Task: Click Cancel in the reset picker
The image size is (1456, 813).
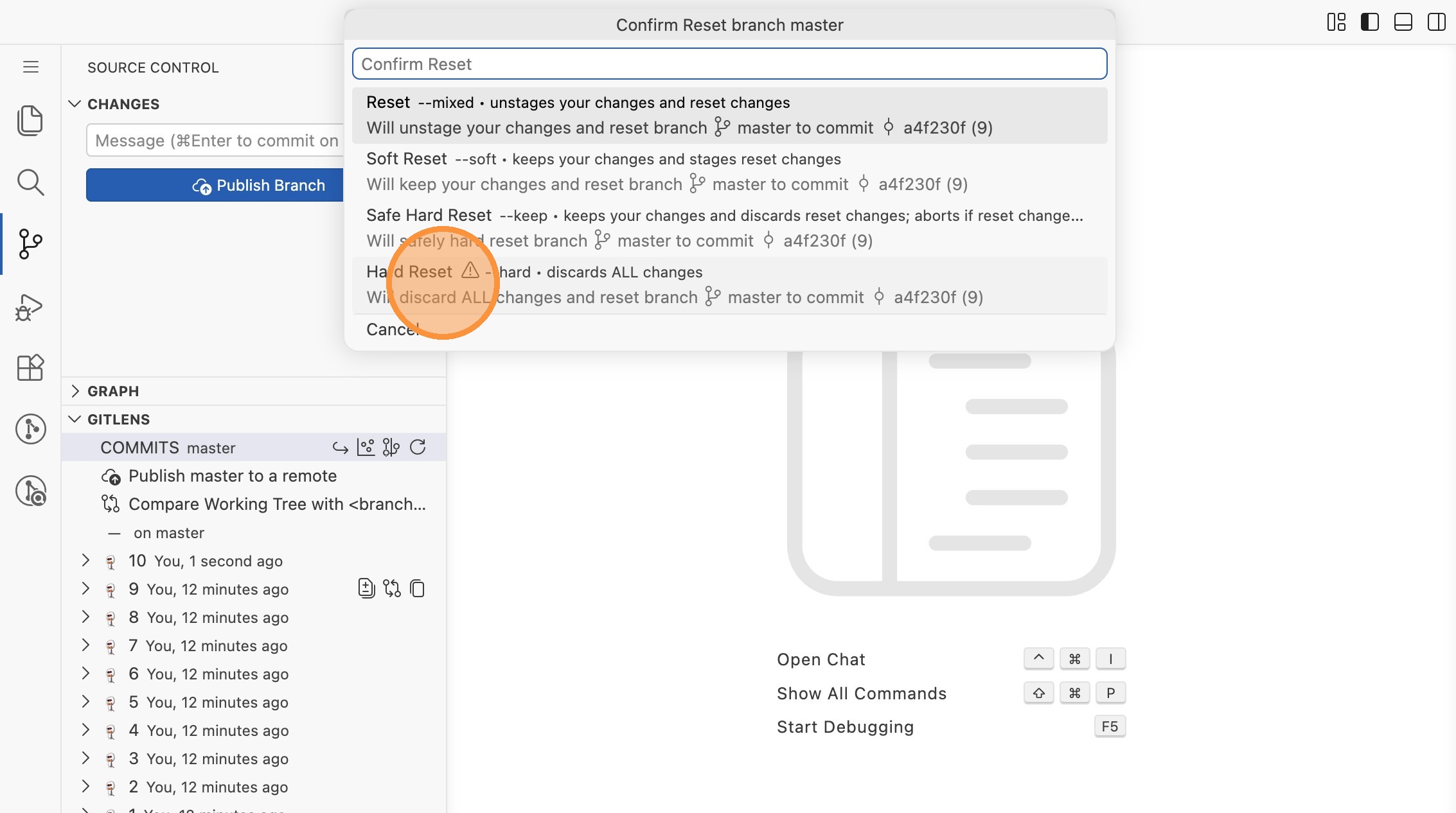Action: click(393, 329)
